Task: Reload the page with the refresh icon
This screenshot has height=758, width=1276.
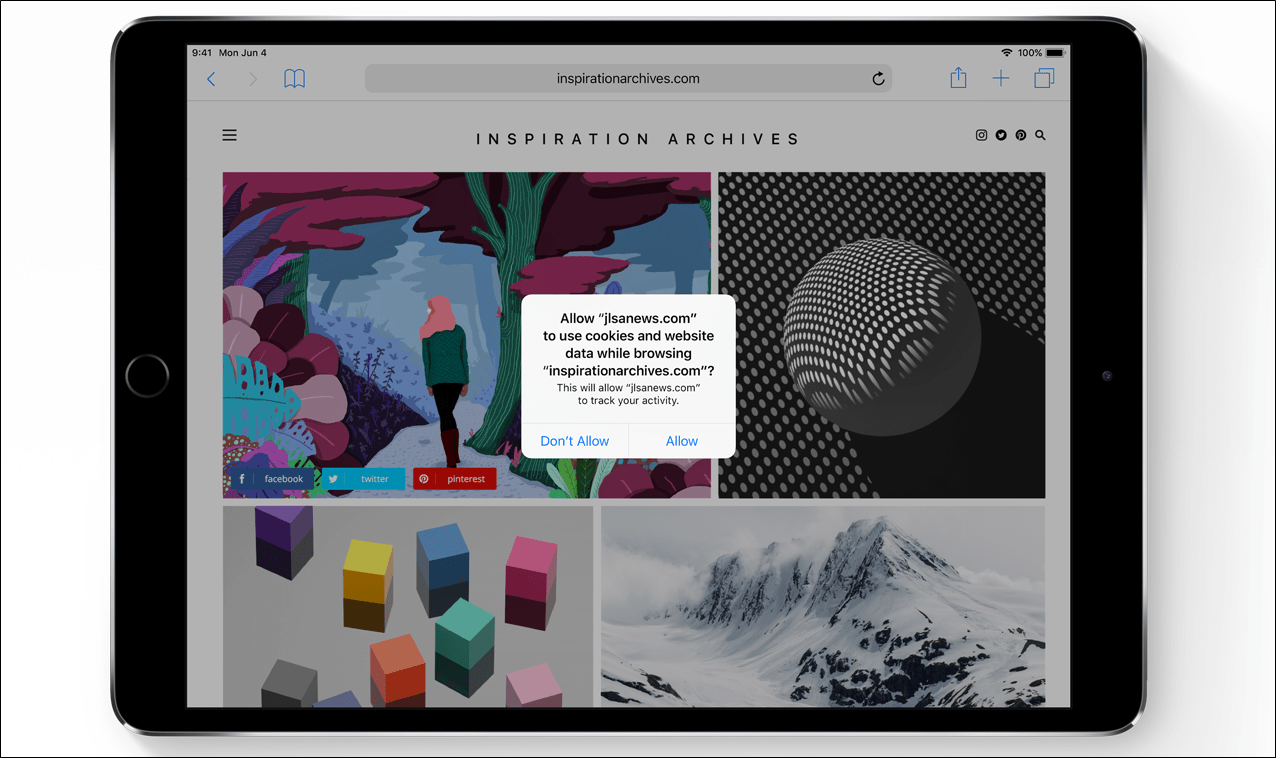Action: click(x=878, y=79)
